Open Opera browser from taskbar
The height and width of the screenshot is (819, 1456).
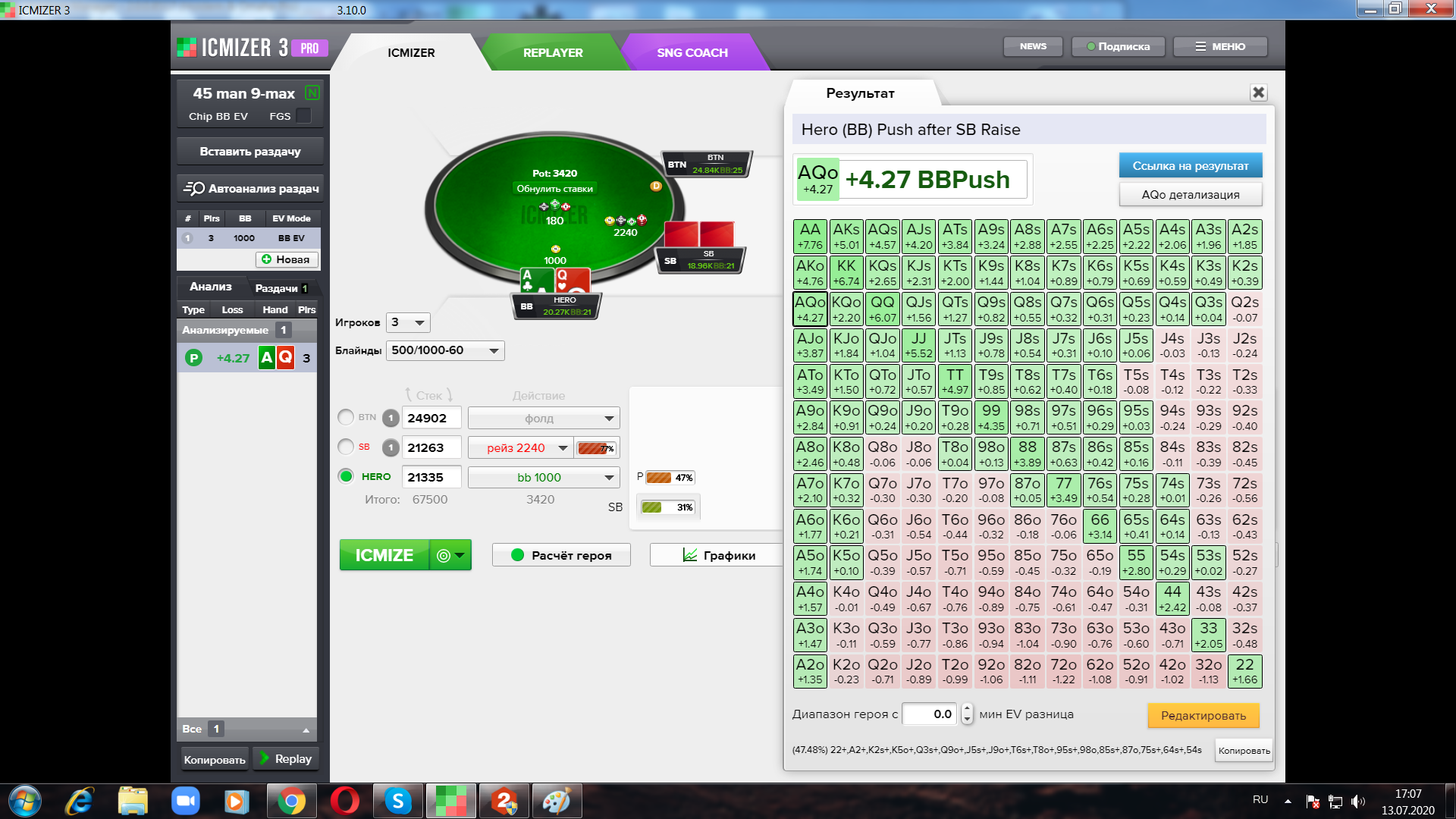pos(344,801)
